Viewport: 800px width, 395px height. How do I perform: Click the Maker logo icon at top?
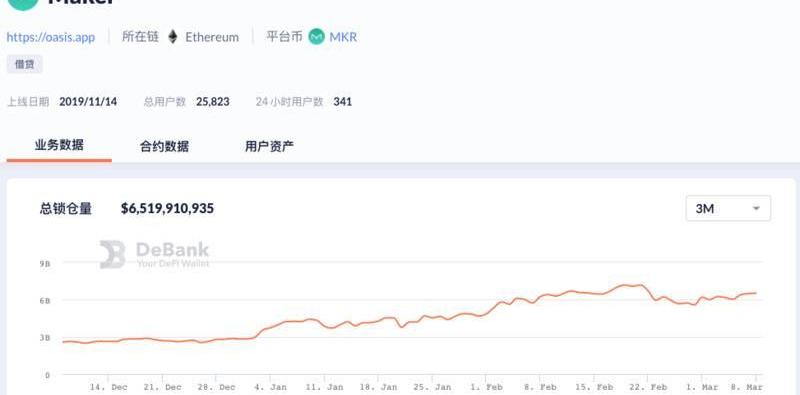(x=23, y=4)
